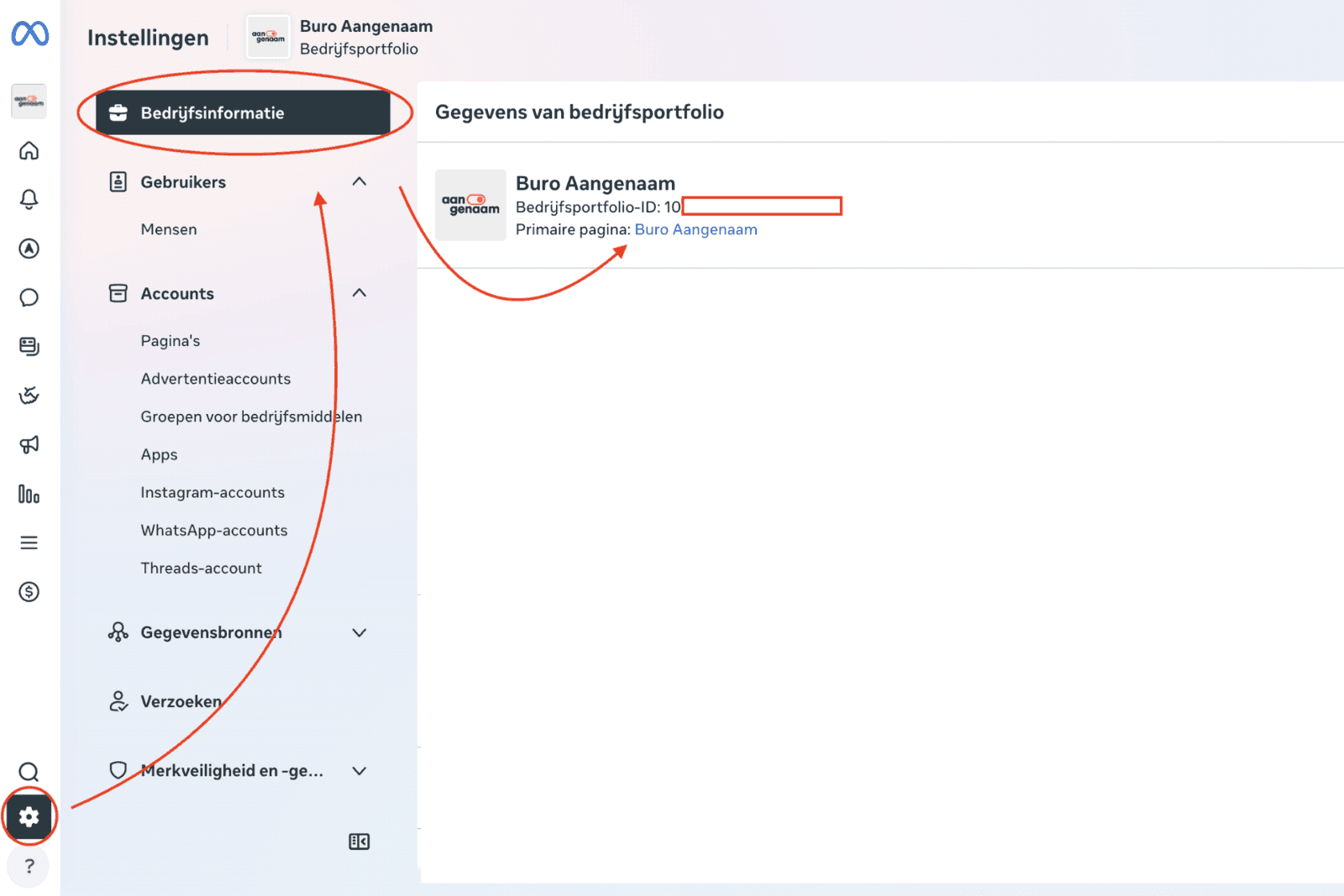Open primary page link Buro Aangenaam
Viewport: 1344px width, 896px height.
click(x=696, y=229)
